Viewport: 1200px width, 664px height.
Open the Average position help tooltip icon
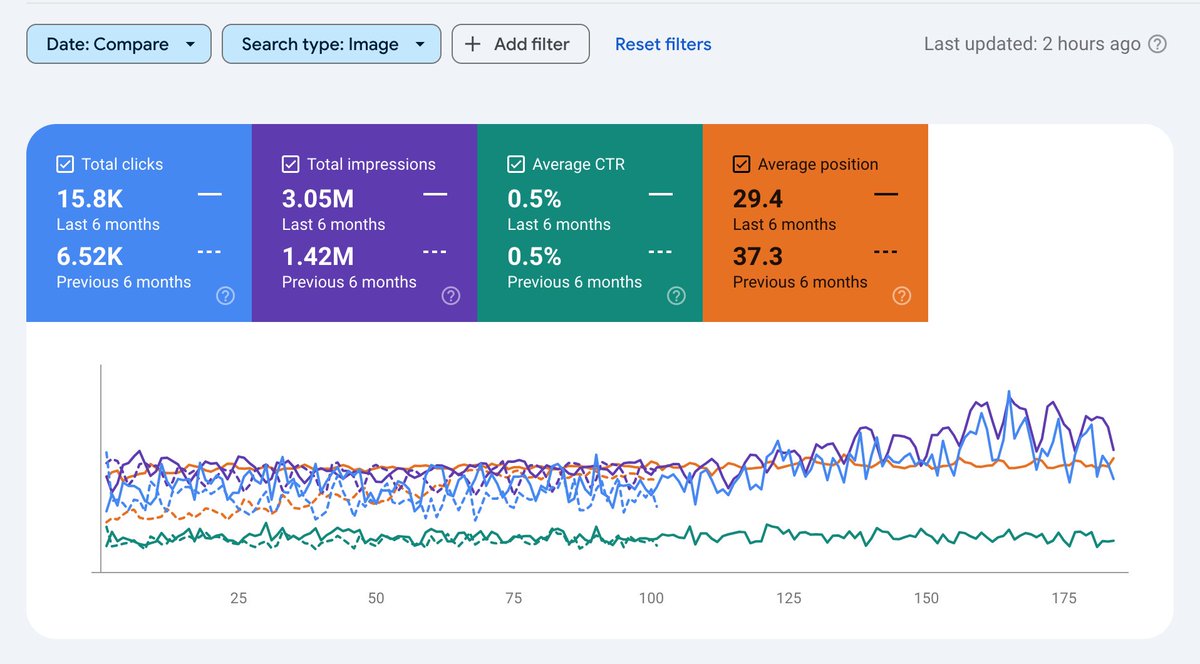click(902, 295)
